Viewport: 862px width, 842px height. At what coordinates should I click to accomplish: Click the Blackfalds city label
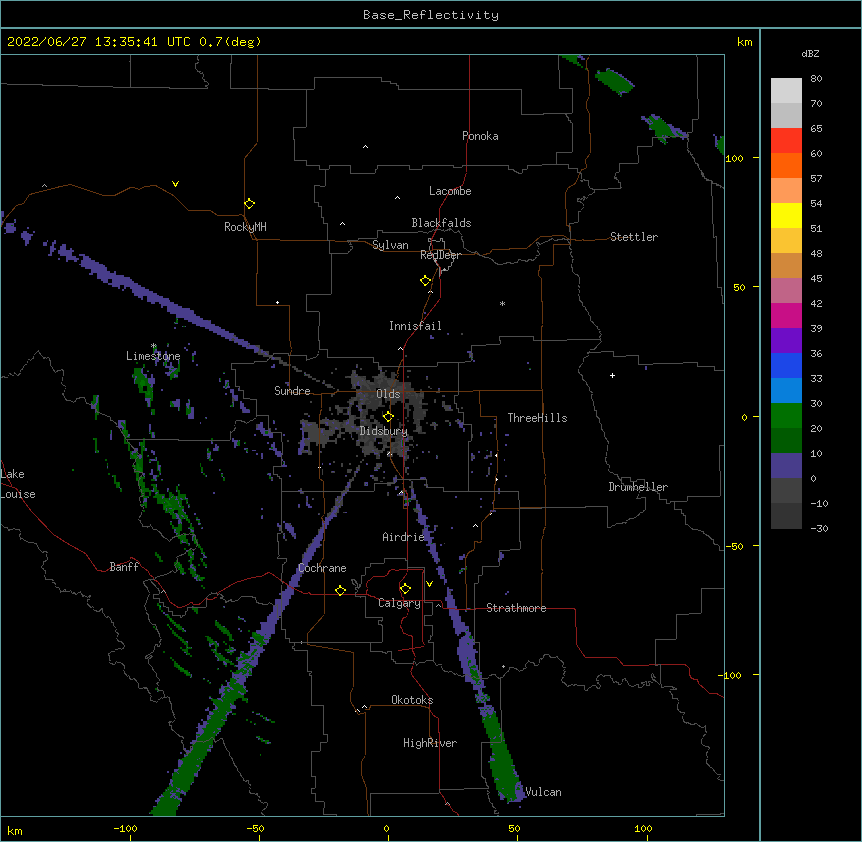click(441, 223)
